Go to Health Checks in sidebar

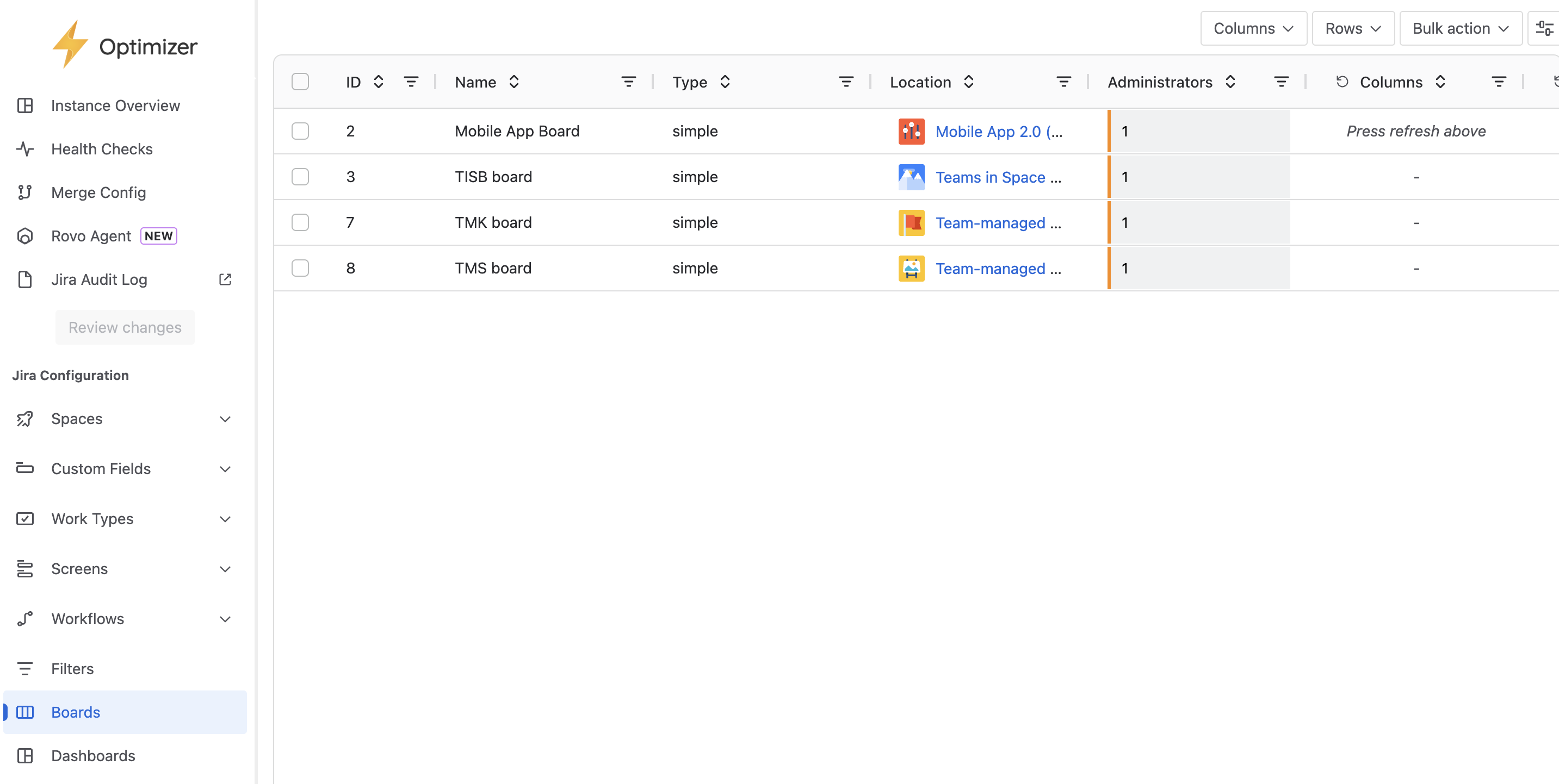point(102,149)
